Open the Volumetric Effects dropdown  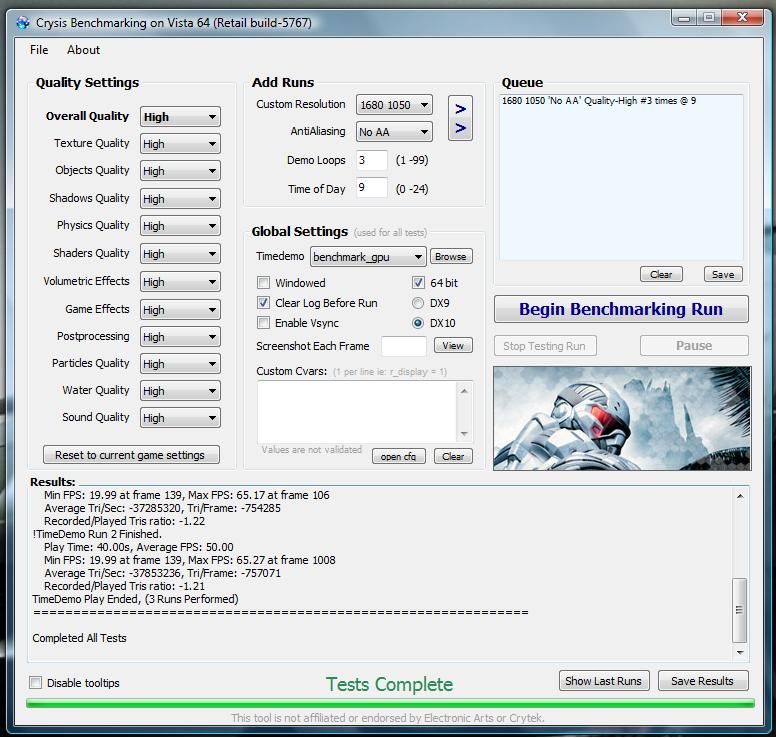click(x=180, y=282)
